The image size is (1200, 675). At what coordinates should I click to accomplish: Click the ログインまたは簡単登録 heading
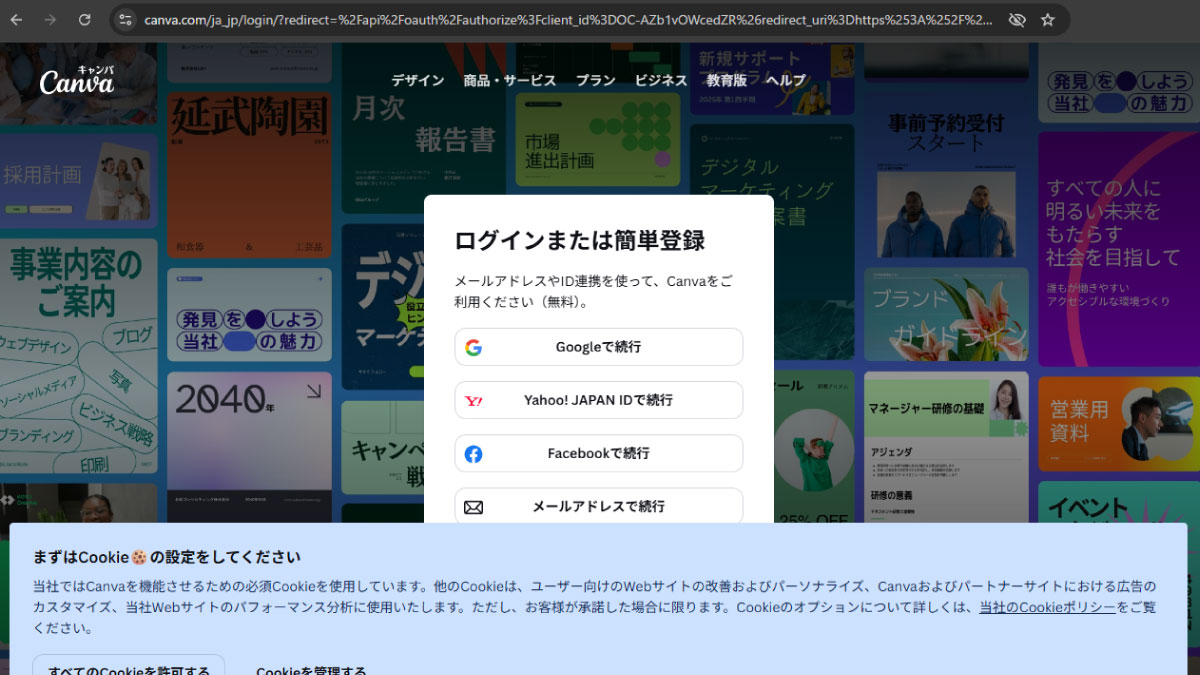tap(580, 240)
